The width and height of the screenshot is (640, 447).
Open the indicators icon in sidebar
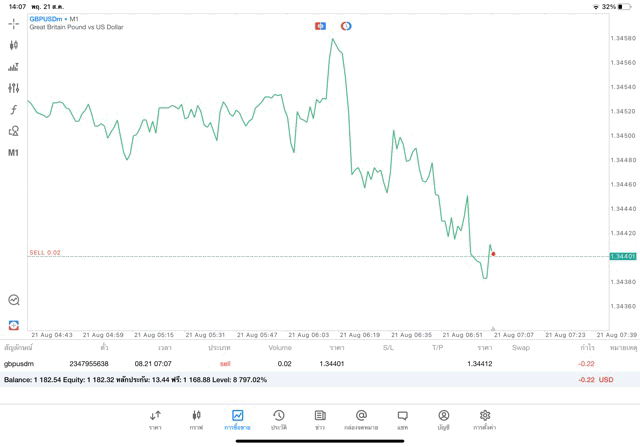coord(13,67)
